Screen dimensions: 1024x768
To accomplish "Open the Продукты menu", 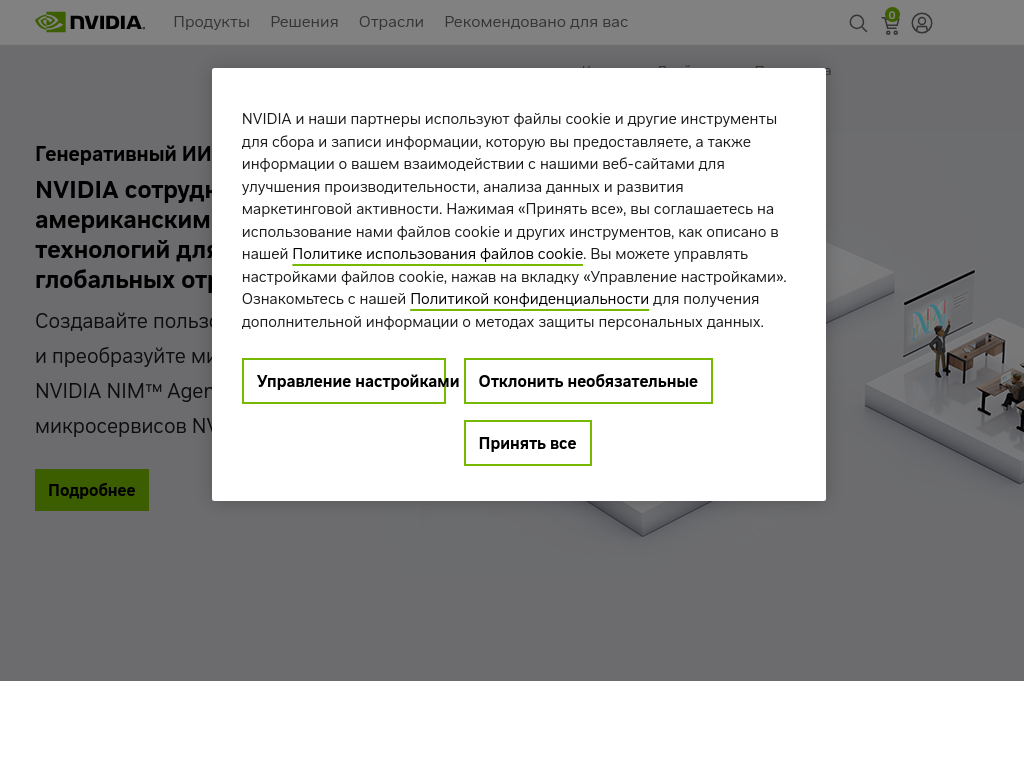I will (212, 22).
